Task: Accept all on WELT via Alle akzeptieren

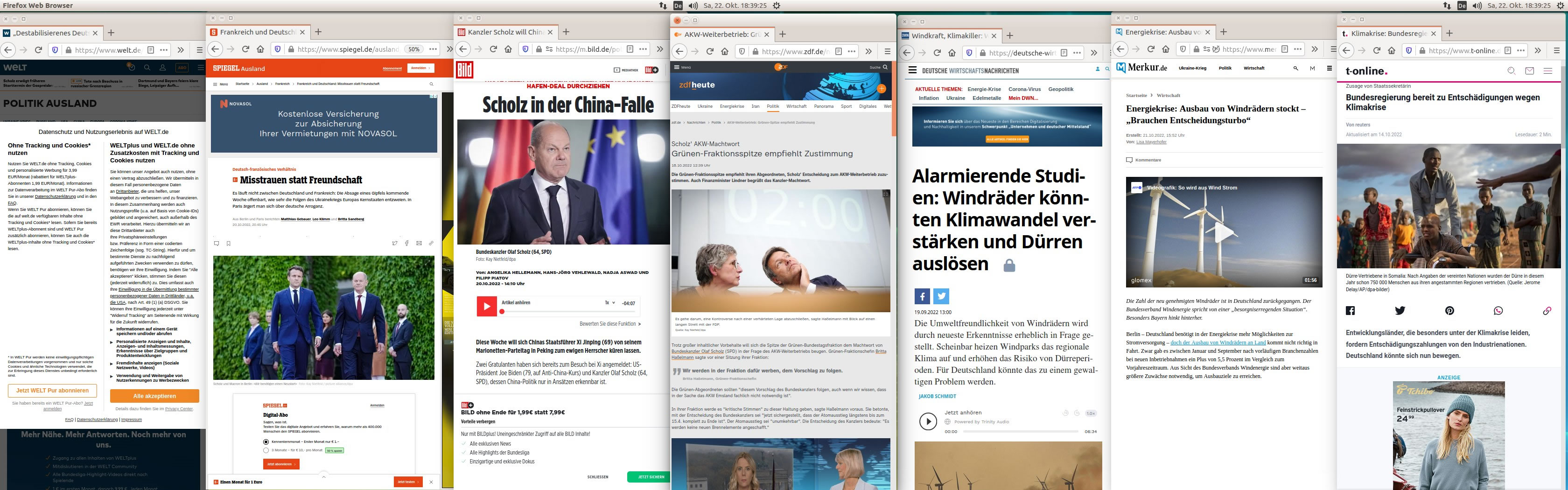Action: pos(154,396)
